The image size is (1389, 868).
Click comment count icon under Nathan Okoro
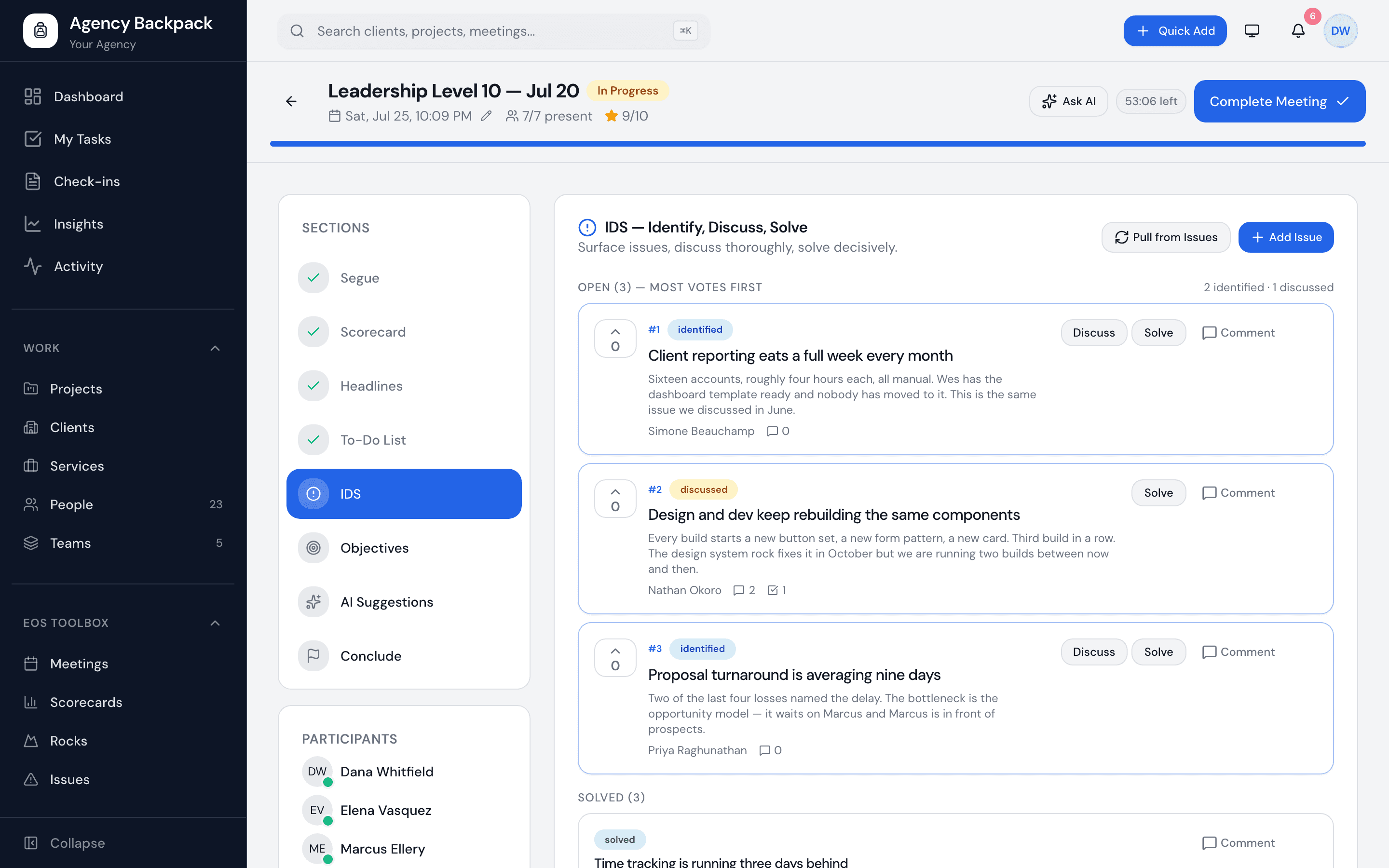(739, 590)
